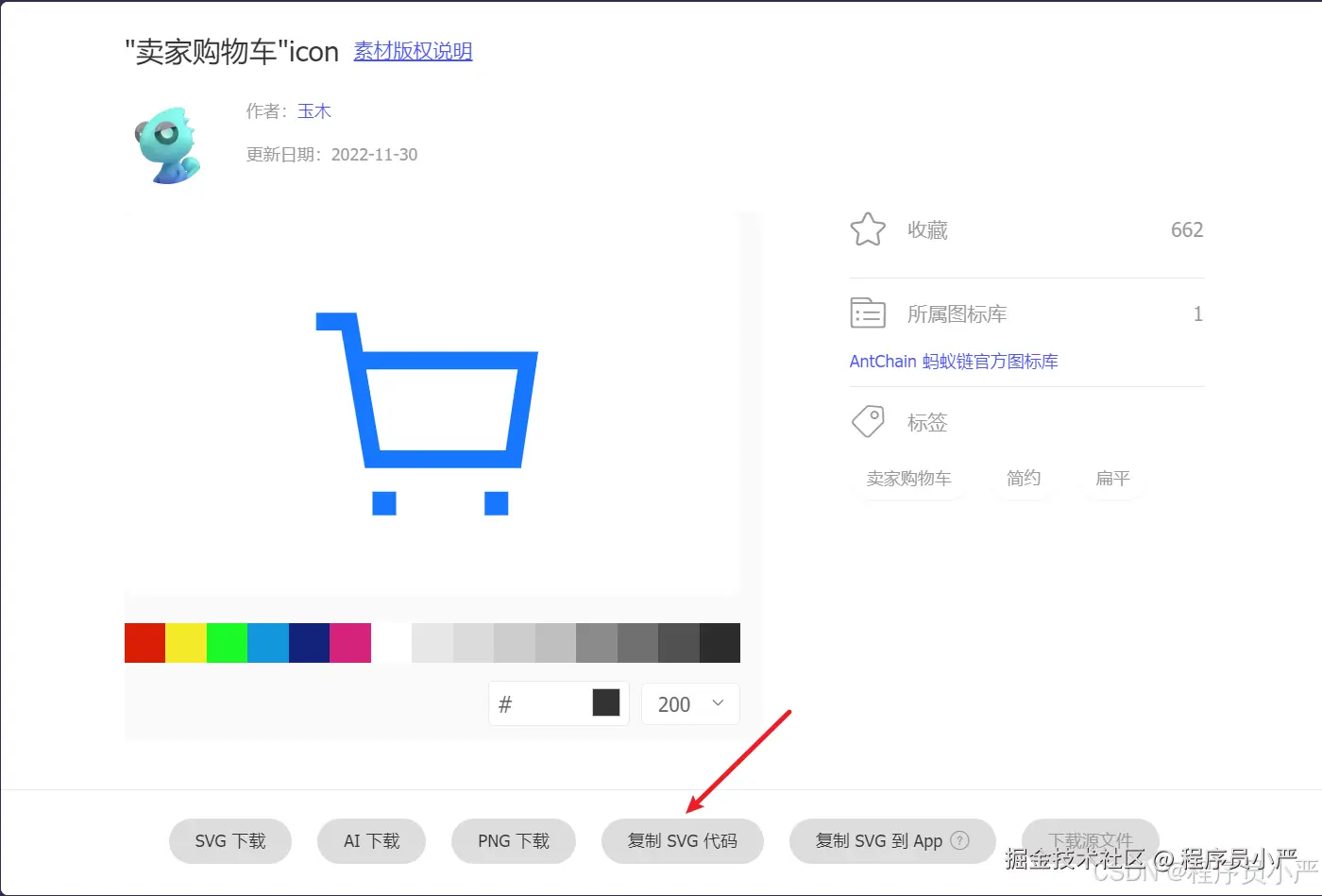1322x896 pixels.
Task: Click the current color preview square next to the # field
Action: pyautogui.click(x=605, y=702)
